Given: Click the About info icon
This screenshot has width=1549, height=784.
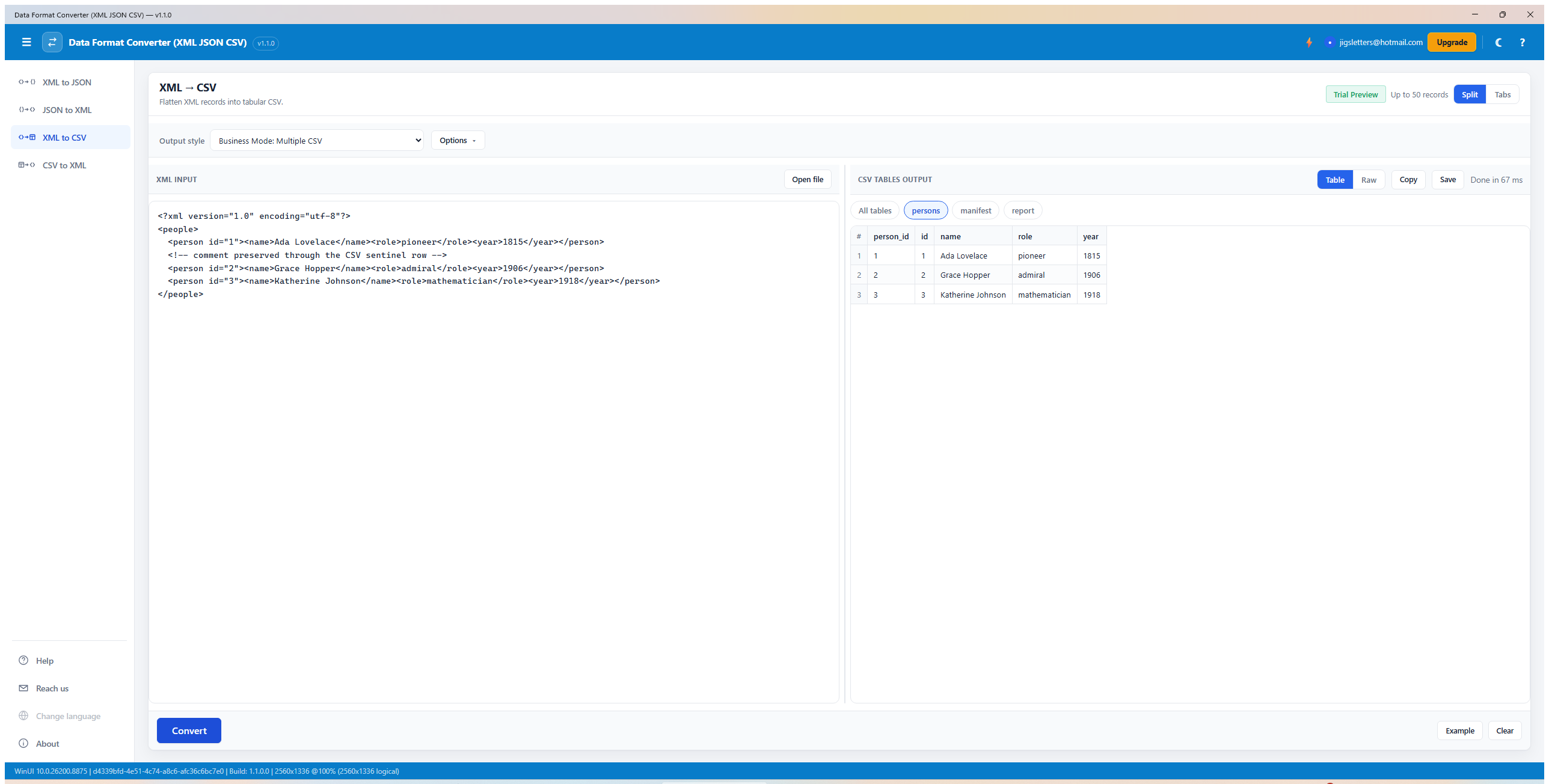Looking at the screenshot, I should pos(23,743).
